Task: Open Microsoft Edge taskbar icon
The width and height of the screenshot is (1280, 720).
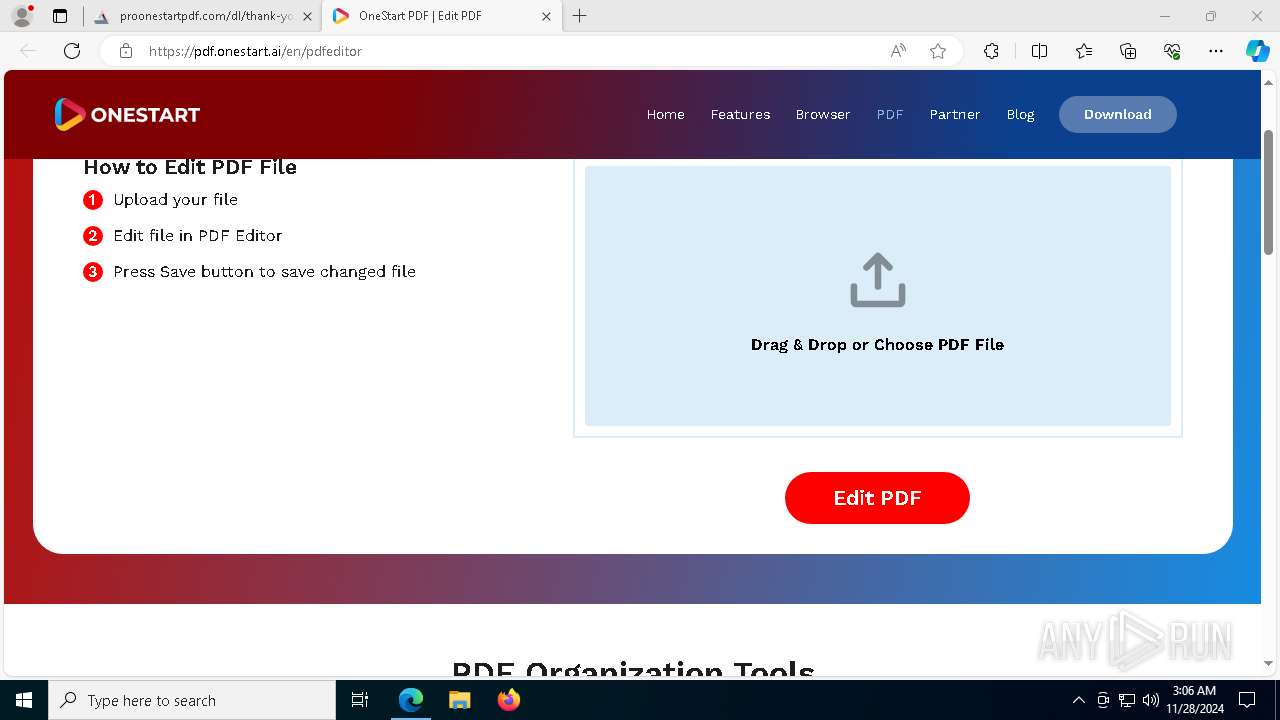Action: [411, 700]
